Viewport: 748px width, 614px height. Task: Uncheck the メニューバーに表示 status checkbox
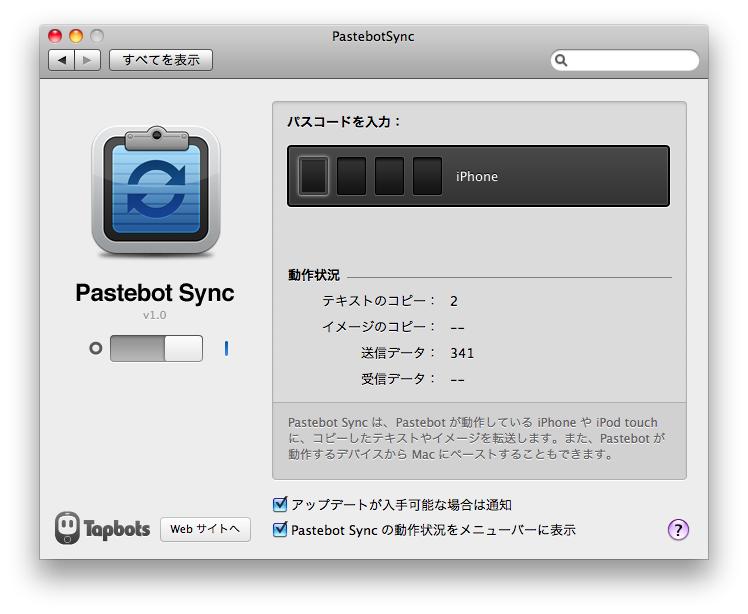coord(280,530)
